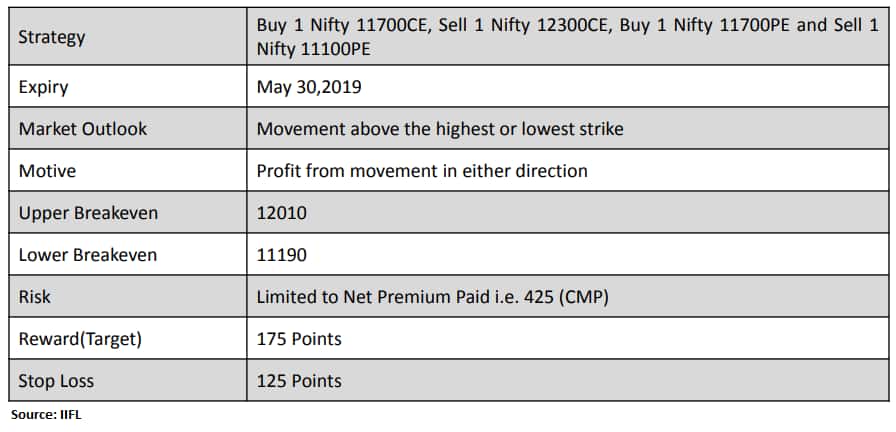
Task: Click the Motive row label
Action: (47, 170)
